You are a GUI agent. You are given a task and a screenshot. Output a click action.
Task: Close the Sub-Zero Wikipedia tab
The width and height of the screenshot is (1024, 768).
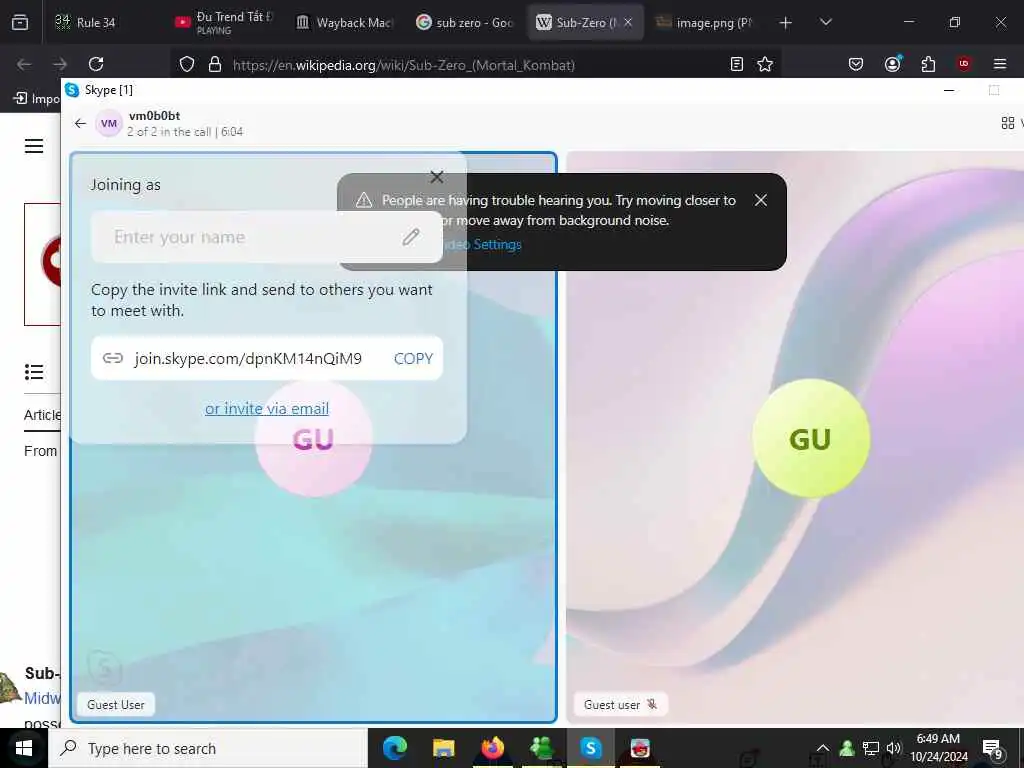[628, 23]
